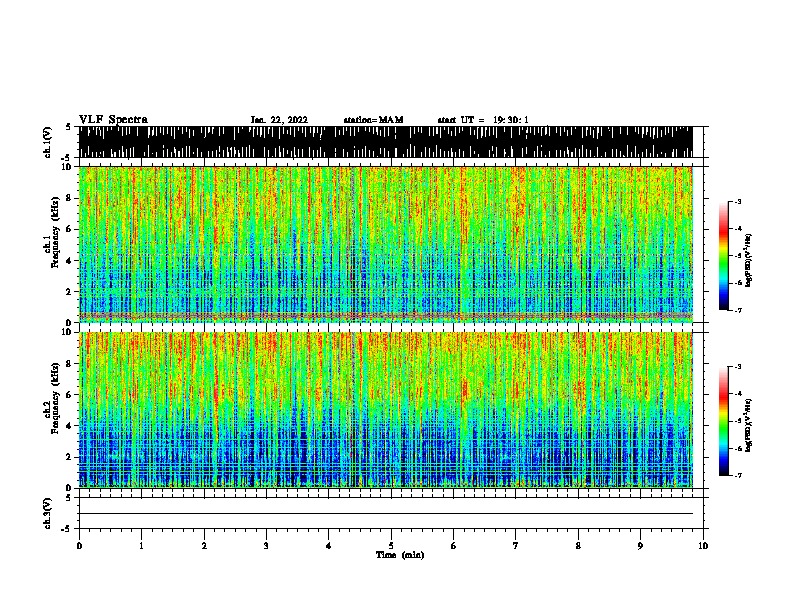Click time axis tick label "0"
The width and height of the screenshot is (792, 612).
[79, 546]
